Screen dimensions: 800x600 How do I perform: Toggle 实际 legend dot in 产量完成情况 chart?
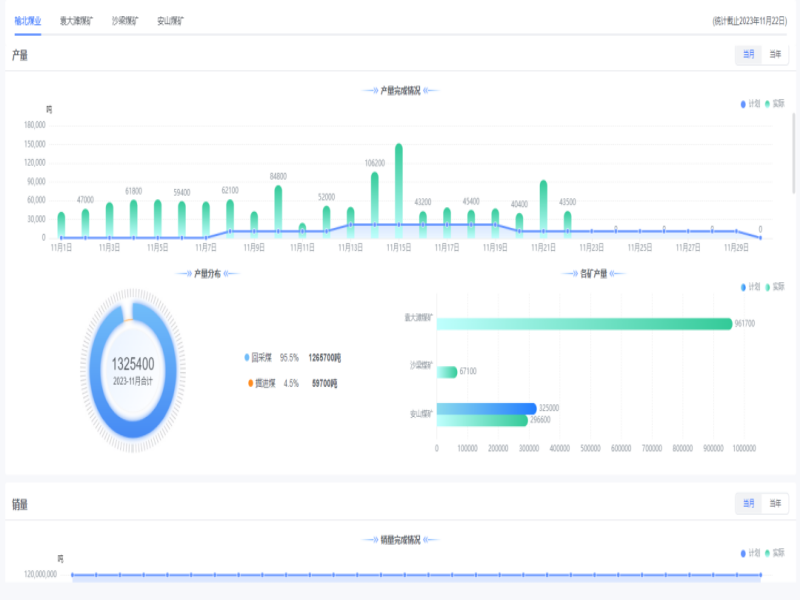click(x=768, y=104)
